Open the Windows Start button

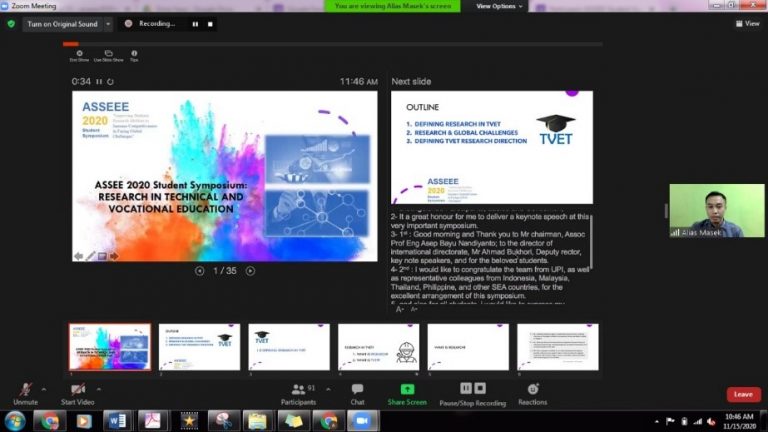tap(15, 421)
